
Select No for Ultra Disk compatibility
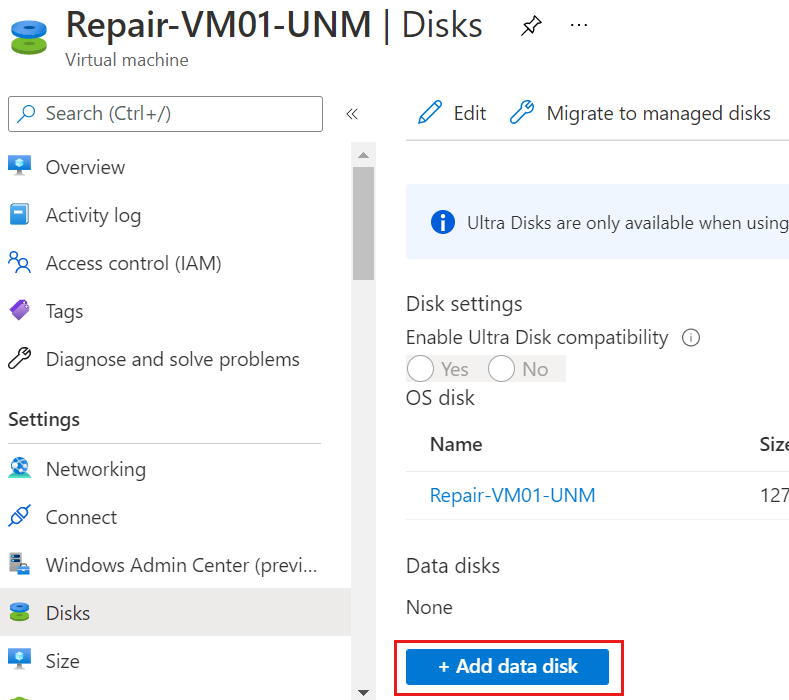[501, 369]
